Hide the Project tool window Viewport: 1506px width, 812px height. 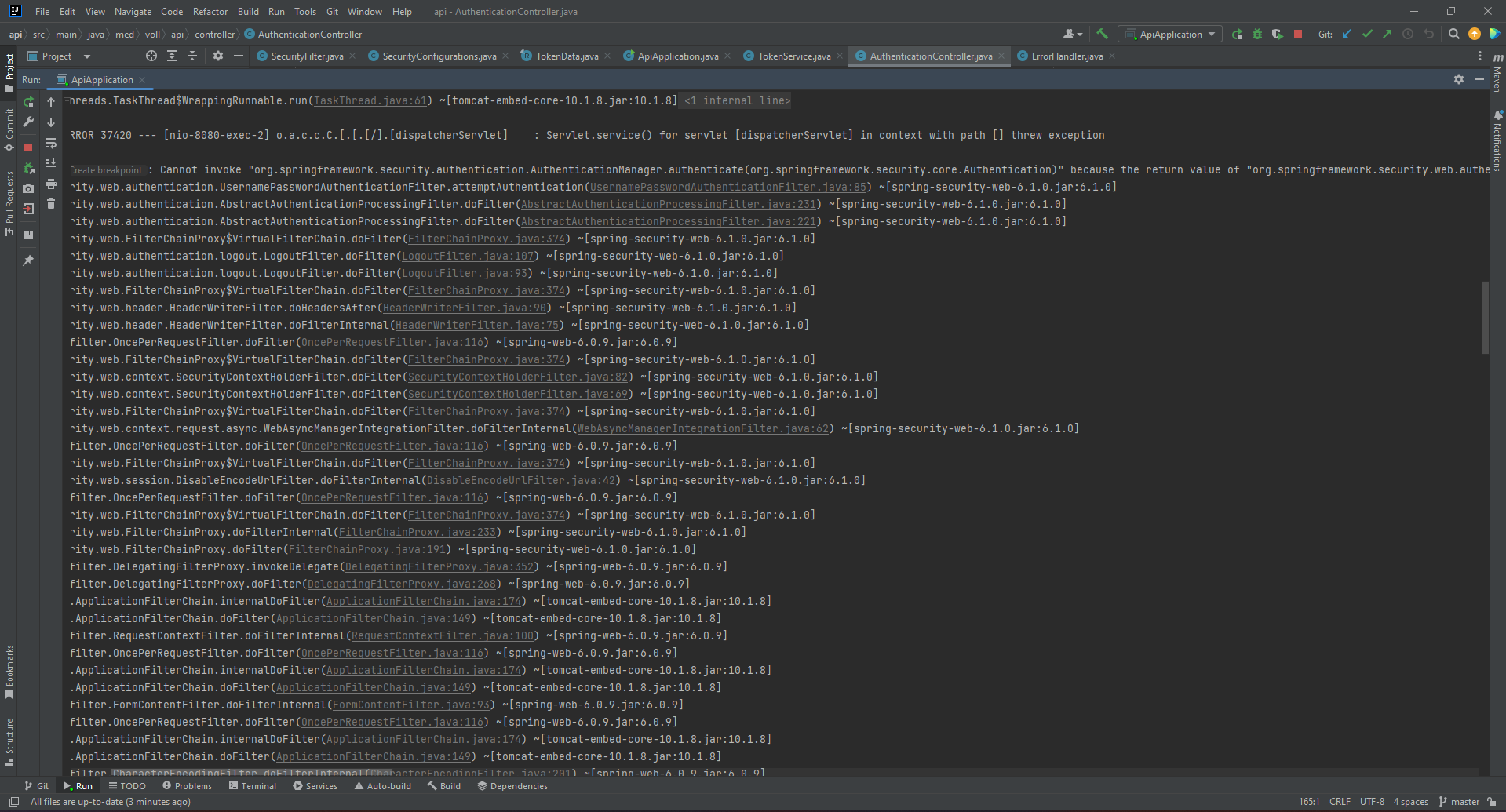point(239,56)
